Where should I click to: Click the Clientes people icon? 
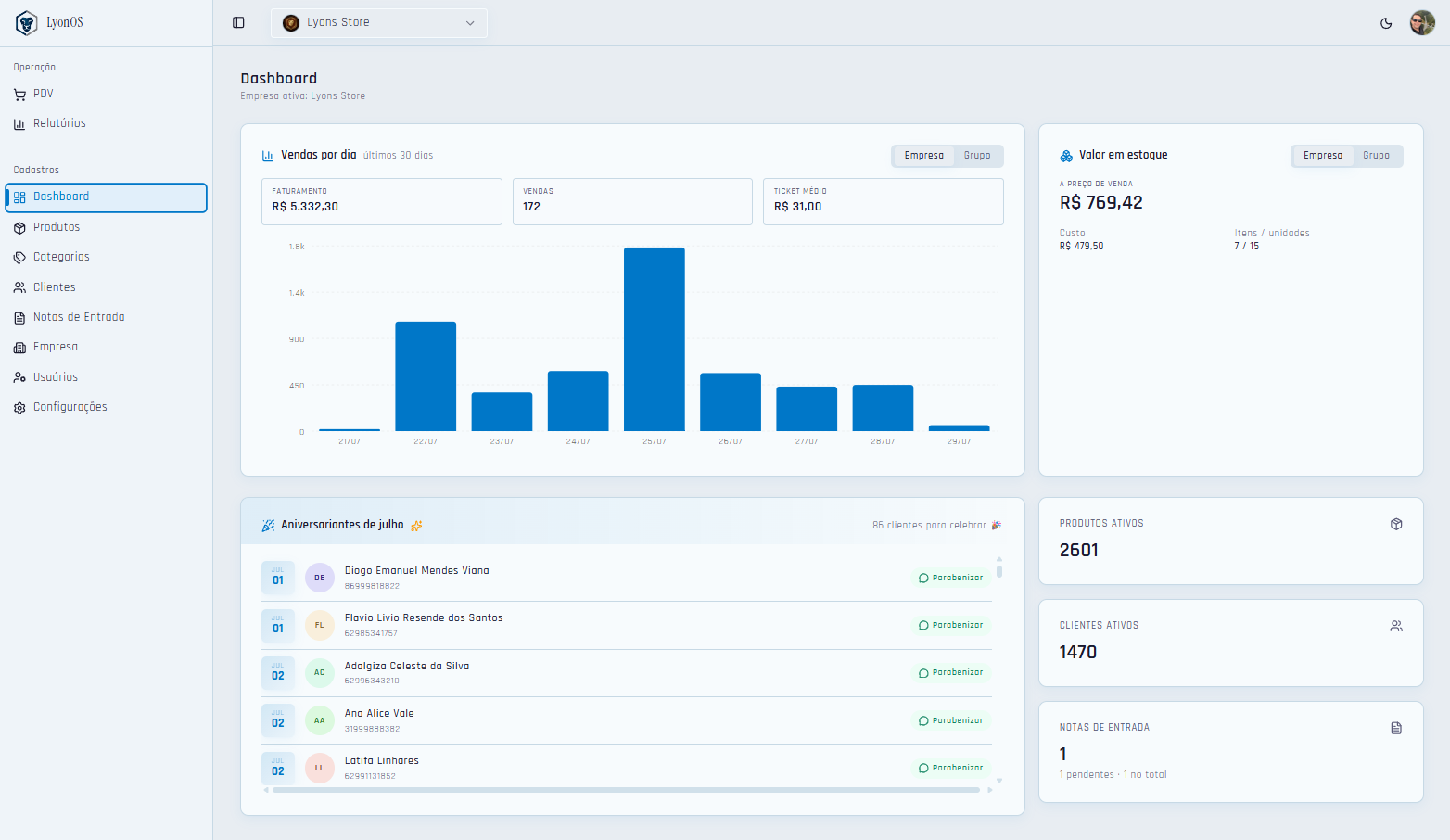tap(19, 288)
